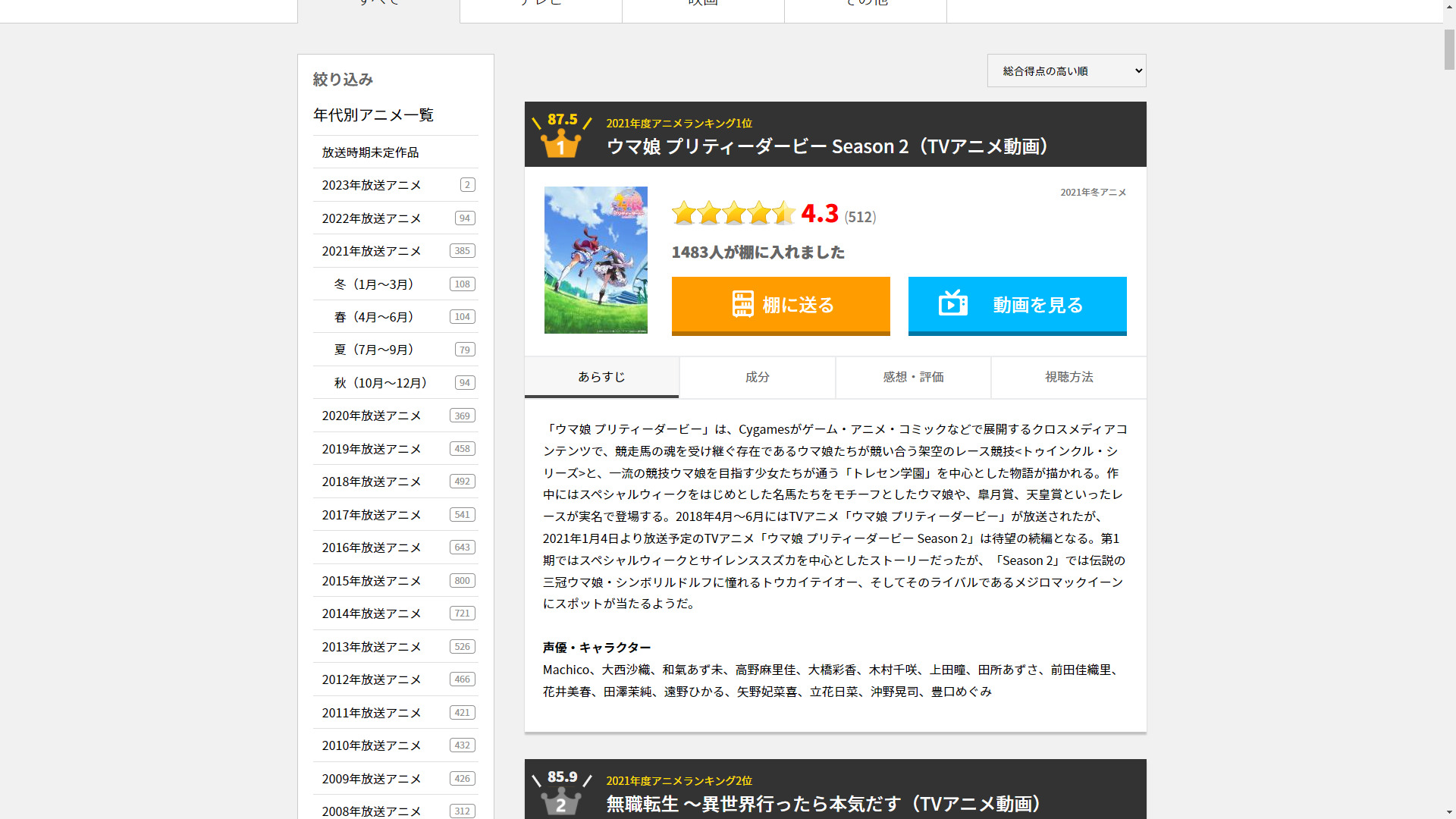Screen dimensions: 1456x819
Task: Click the shelf icon on the orange button
Action: click(742, 304)
